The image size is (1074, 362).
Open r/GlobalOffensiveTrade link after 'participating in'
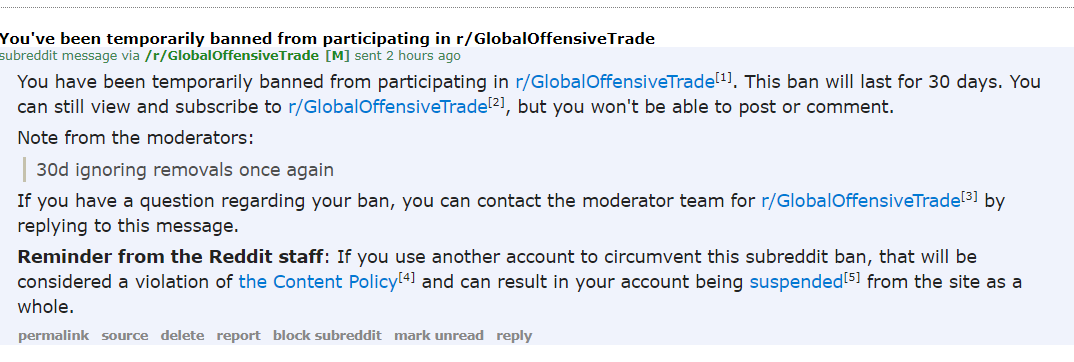[x=615, y=82]
